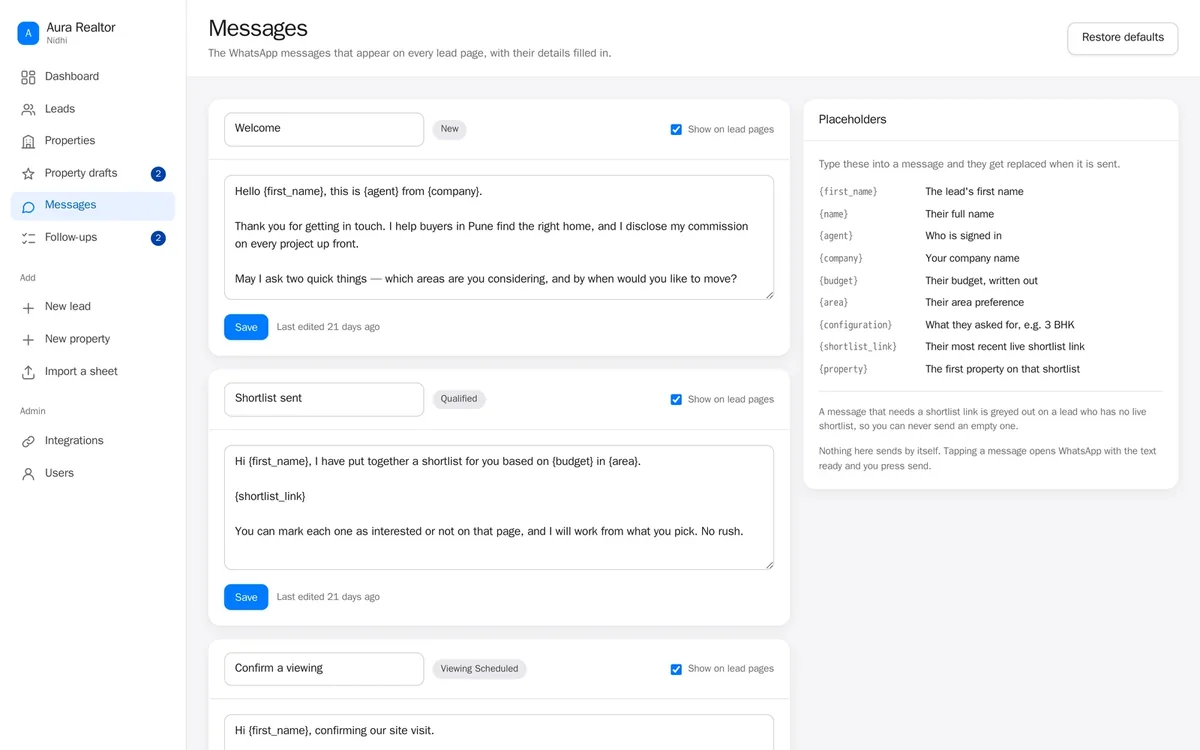The width and height of the screenshot is (1200, 750).
Task: Click the Follow-ups count badge
Action: [158, 238]
